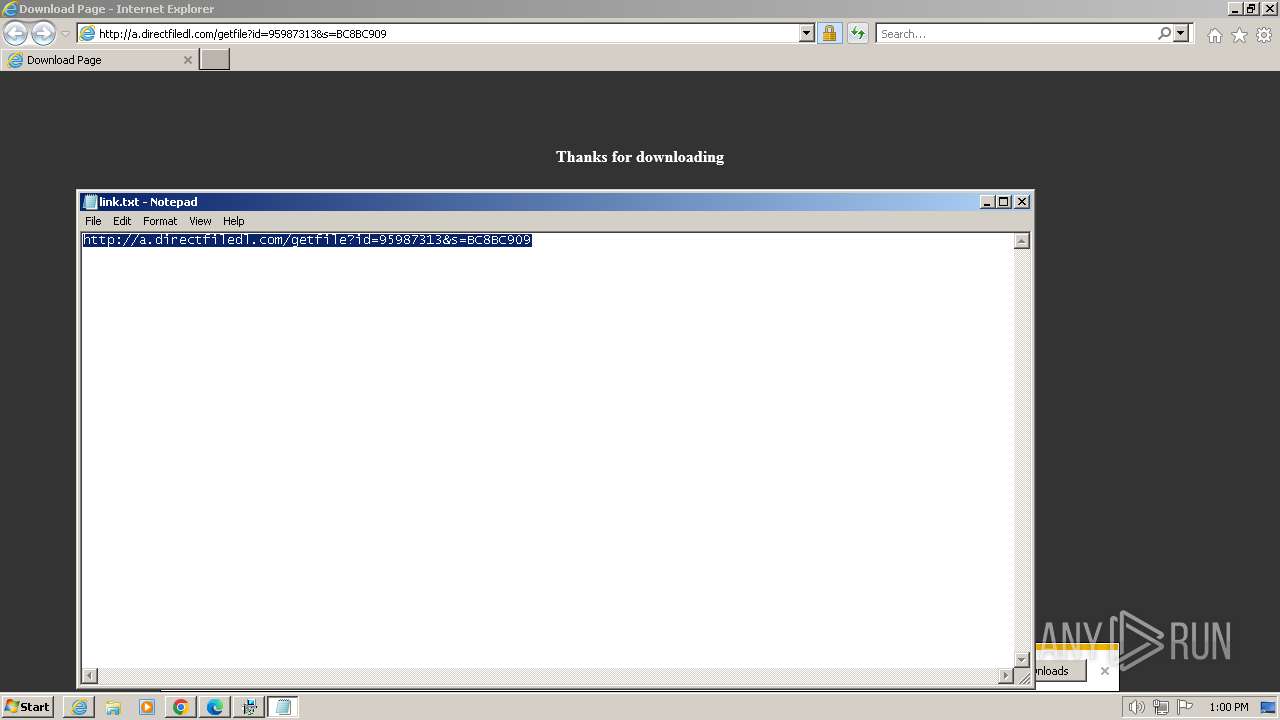1280x720 pixels.
Task: Run search with the magnifier icon
Action: pyautogui.click(x=1164, y=33)
